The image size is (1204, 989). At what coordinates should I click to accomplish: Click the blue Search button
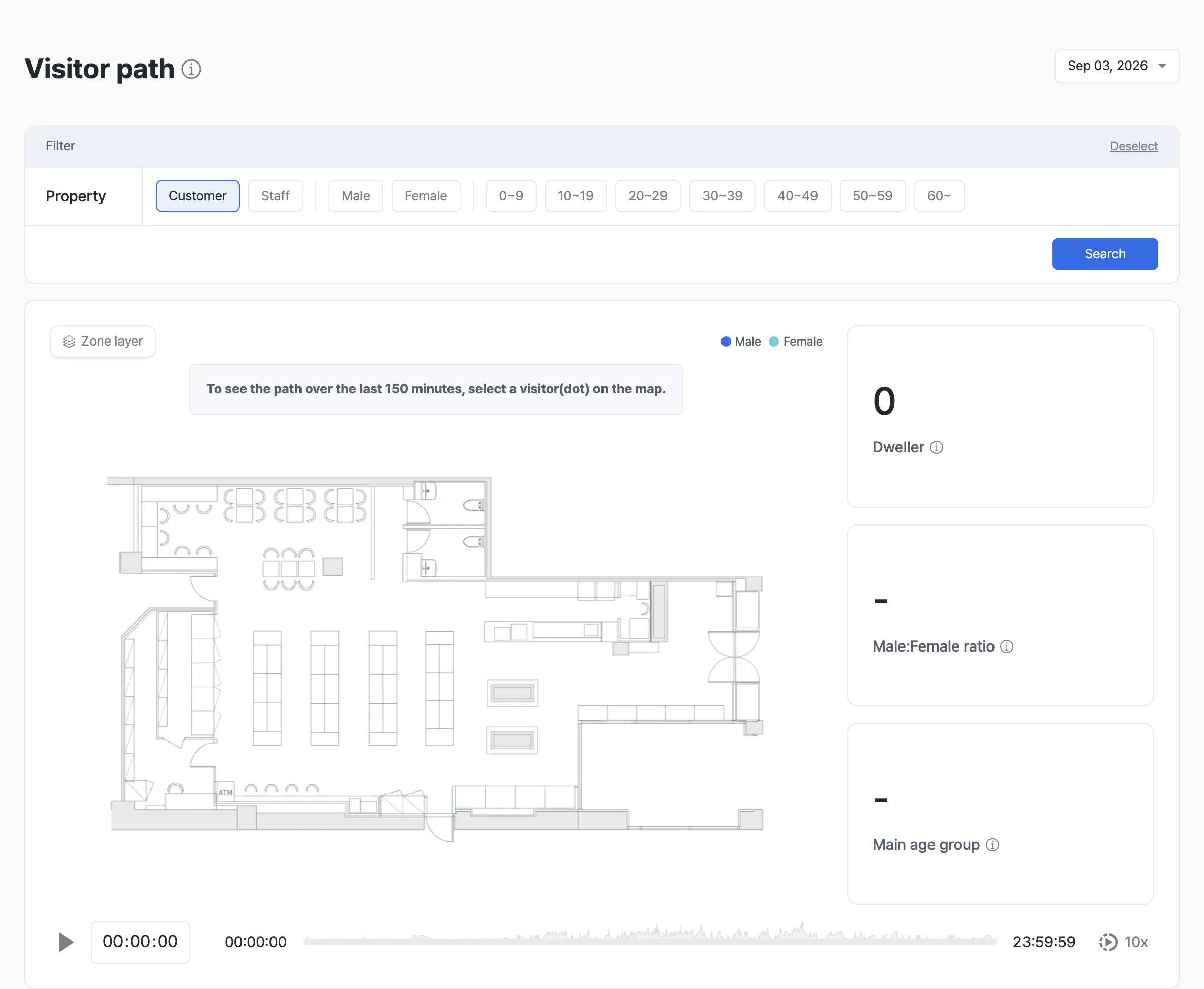[1105, 254]
